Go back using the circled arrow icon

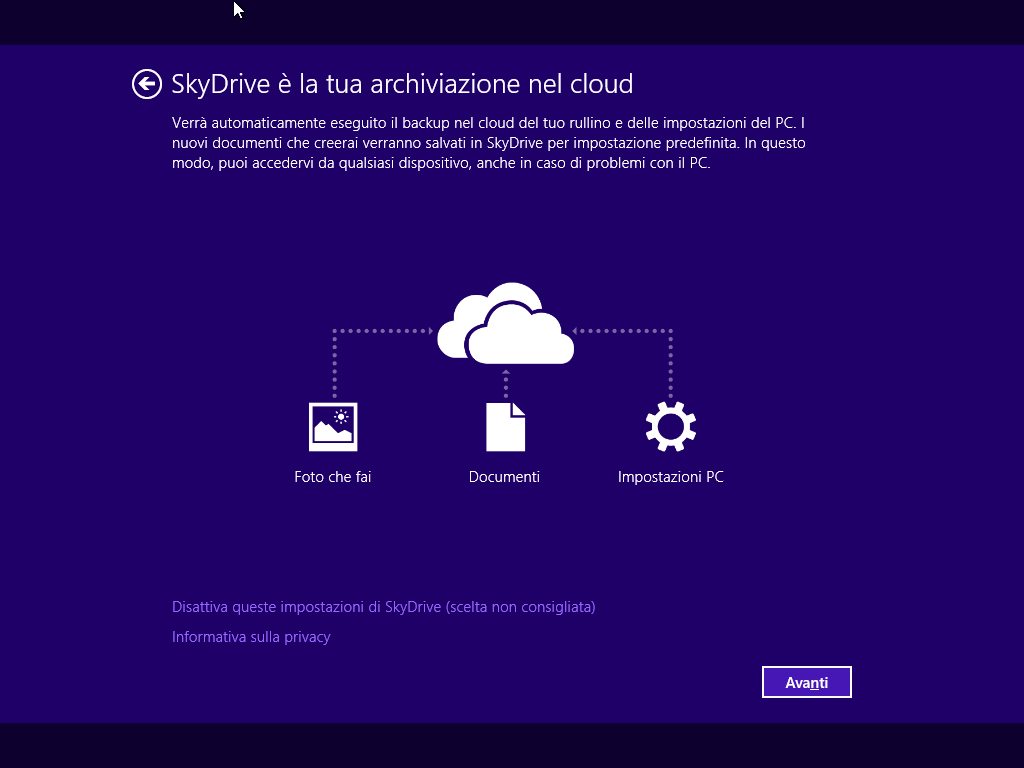pos(146,84)
